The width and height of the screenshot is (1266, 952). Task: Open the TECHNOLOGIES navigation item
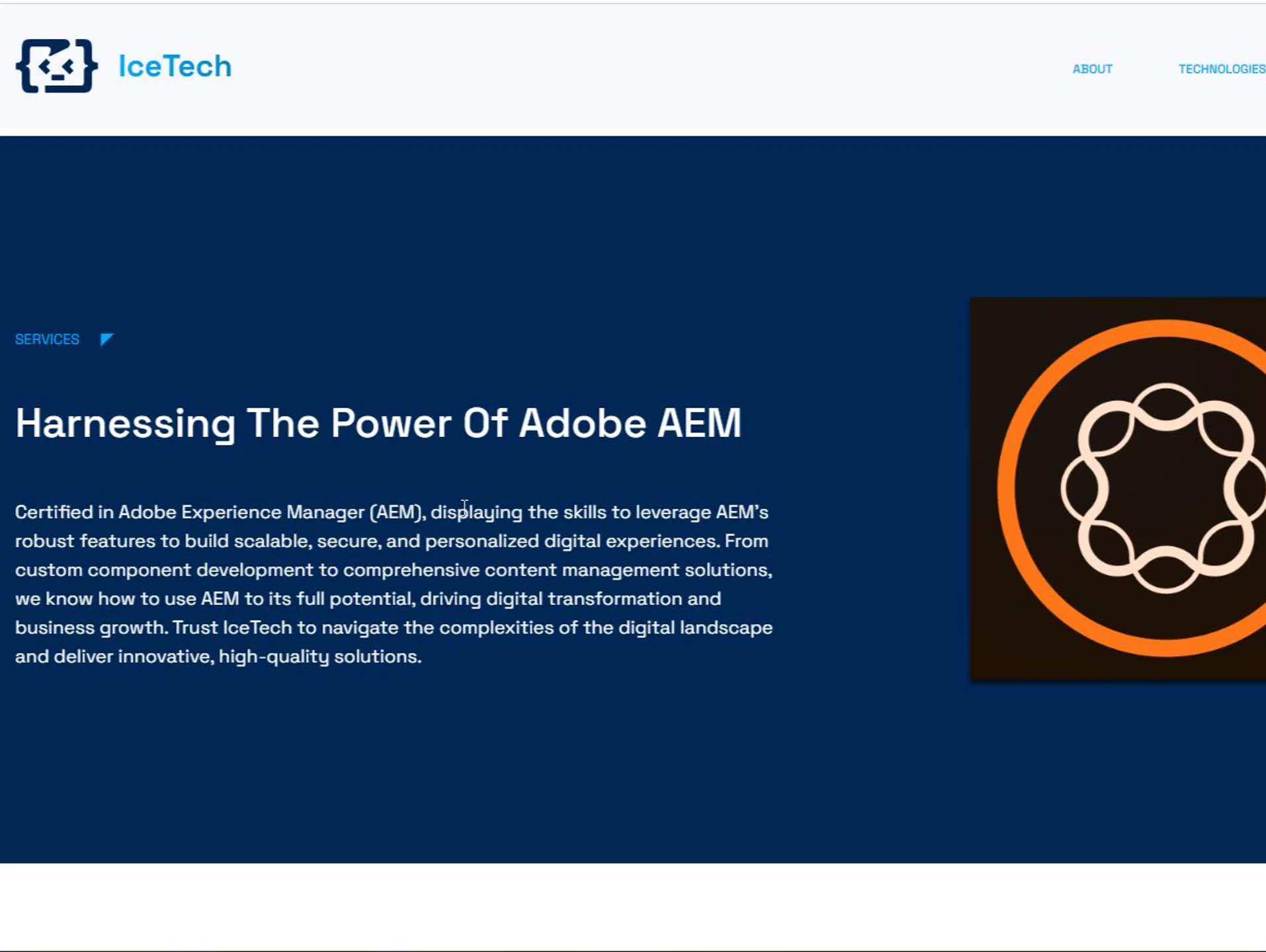tap(1221, 69)
